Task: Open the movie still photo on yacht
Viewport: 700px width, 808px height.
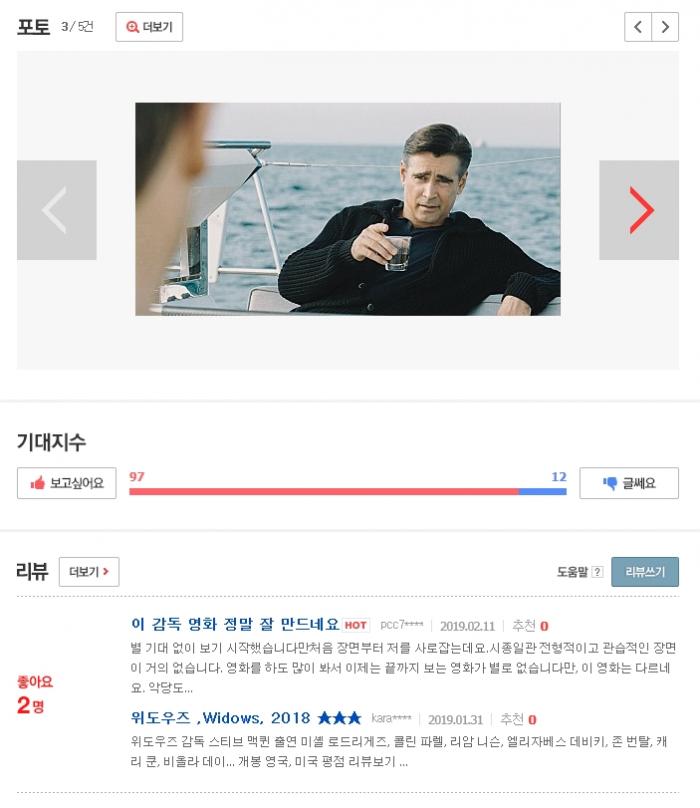Action: point(348,209)
